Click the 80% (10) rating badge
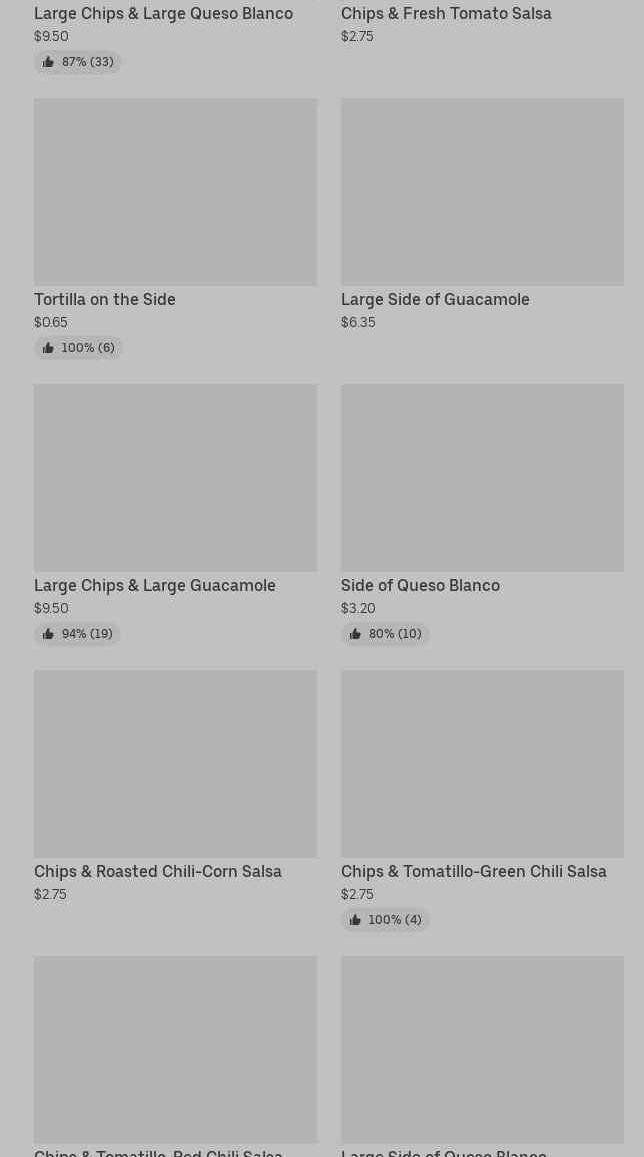The height and width of the screenshot is (1157, 644). 385,634
